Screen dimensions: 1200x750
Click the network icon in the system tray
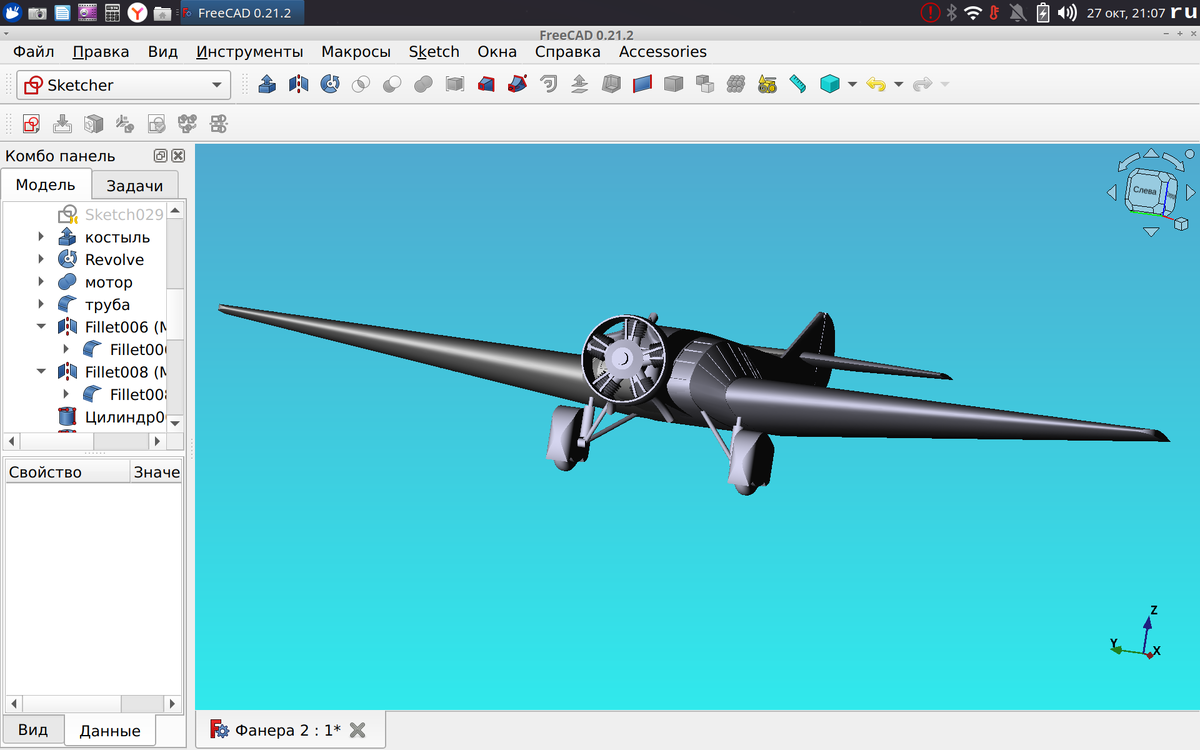(973, 13)
